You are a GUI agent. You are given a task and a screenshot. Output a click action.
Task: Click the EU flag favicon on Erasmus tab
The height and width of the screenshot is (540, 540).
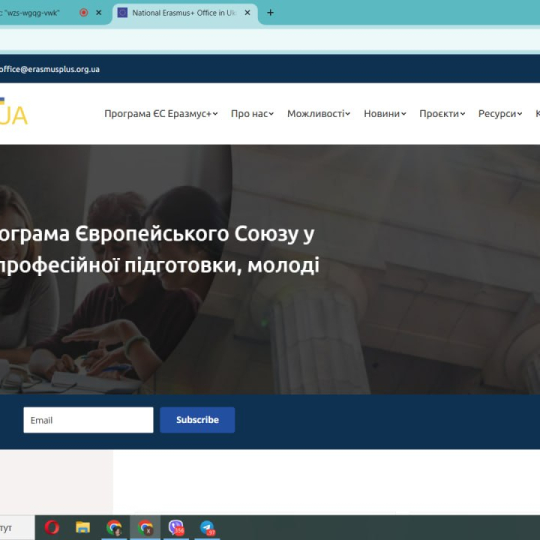pos(122,13)
